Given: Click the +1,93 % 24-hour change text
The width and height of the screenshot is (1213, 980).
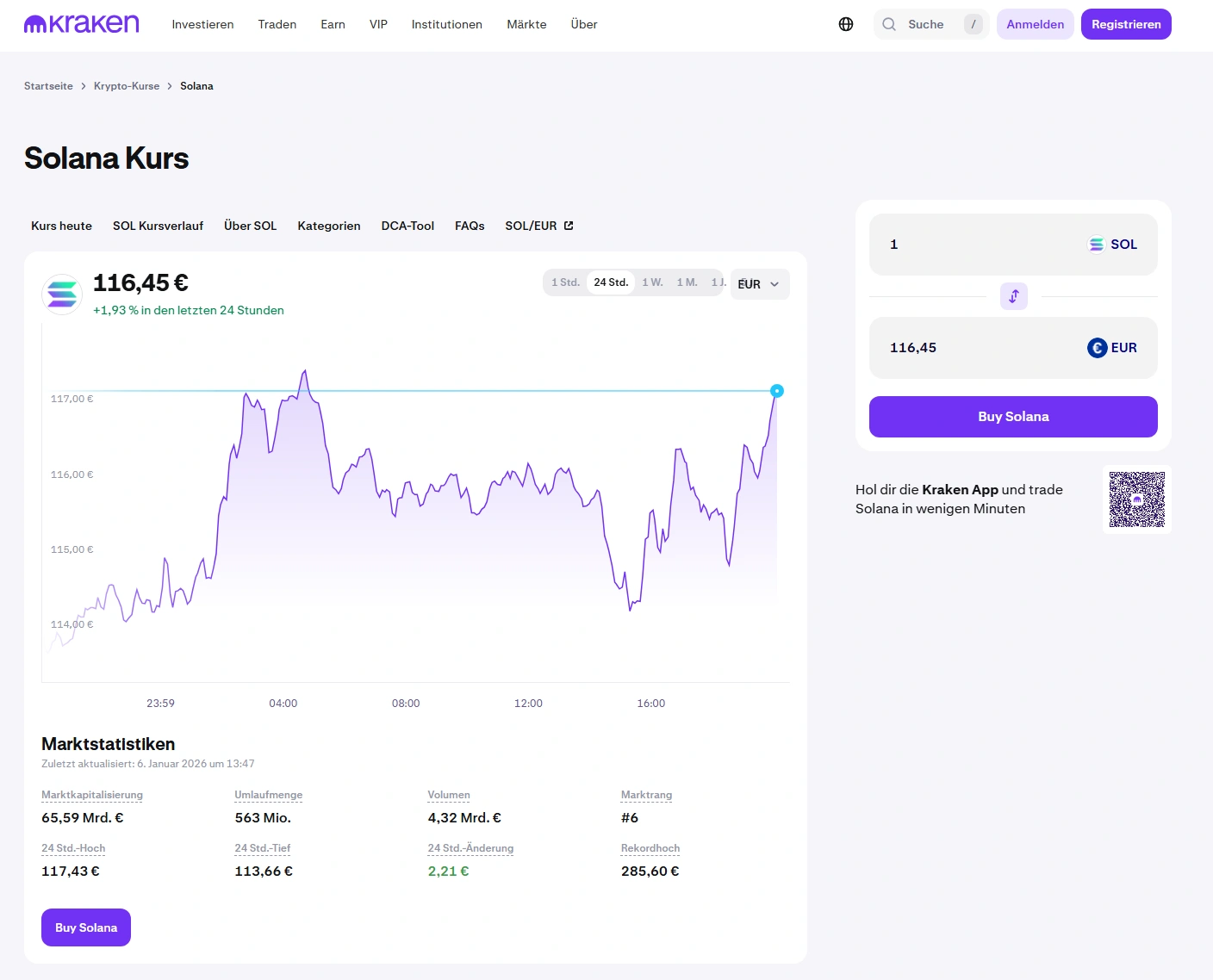Looking at the screenshot, I should pyautogui.click(x=189, y=310).
